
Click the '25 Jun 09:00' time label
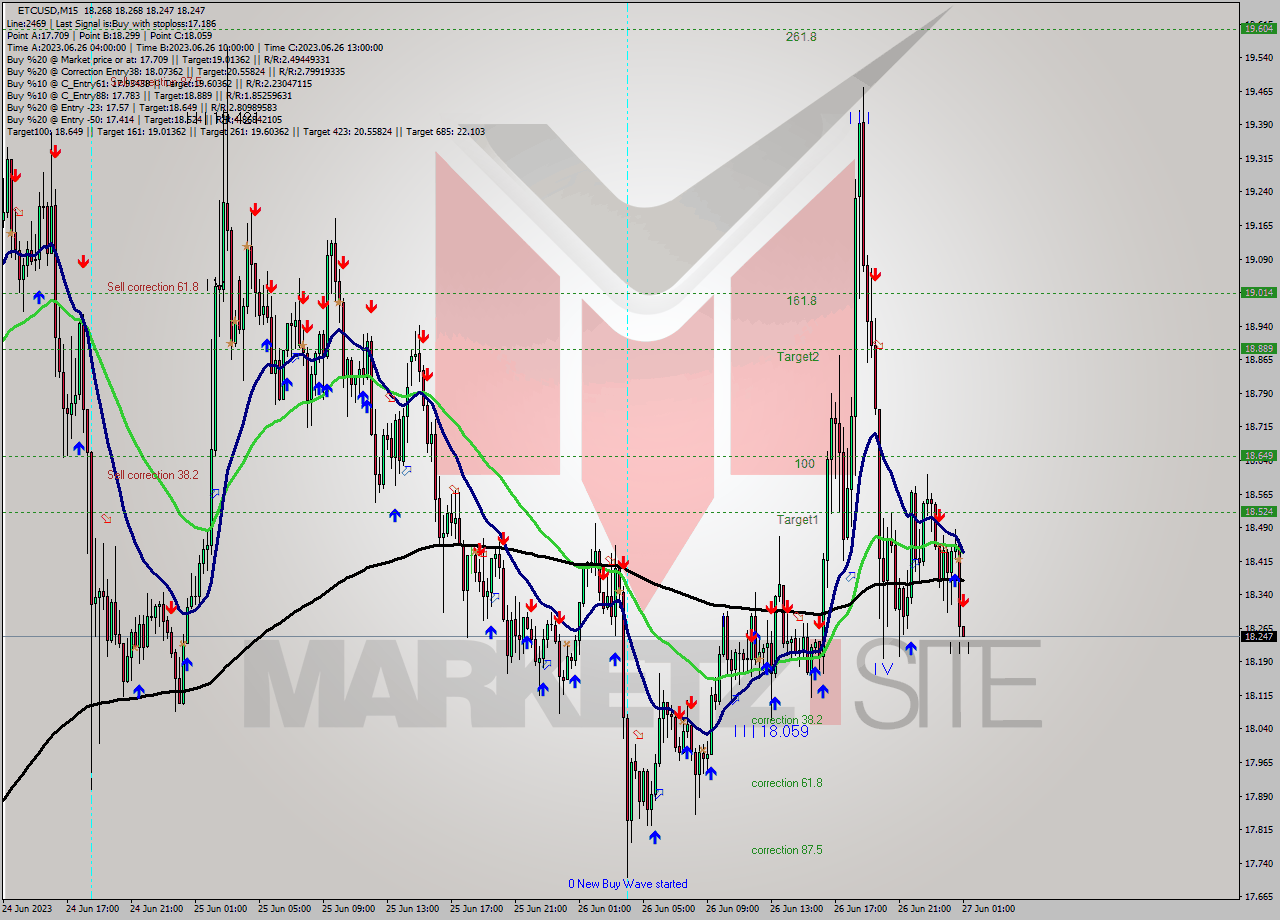pos(347,909)
